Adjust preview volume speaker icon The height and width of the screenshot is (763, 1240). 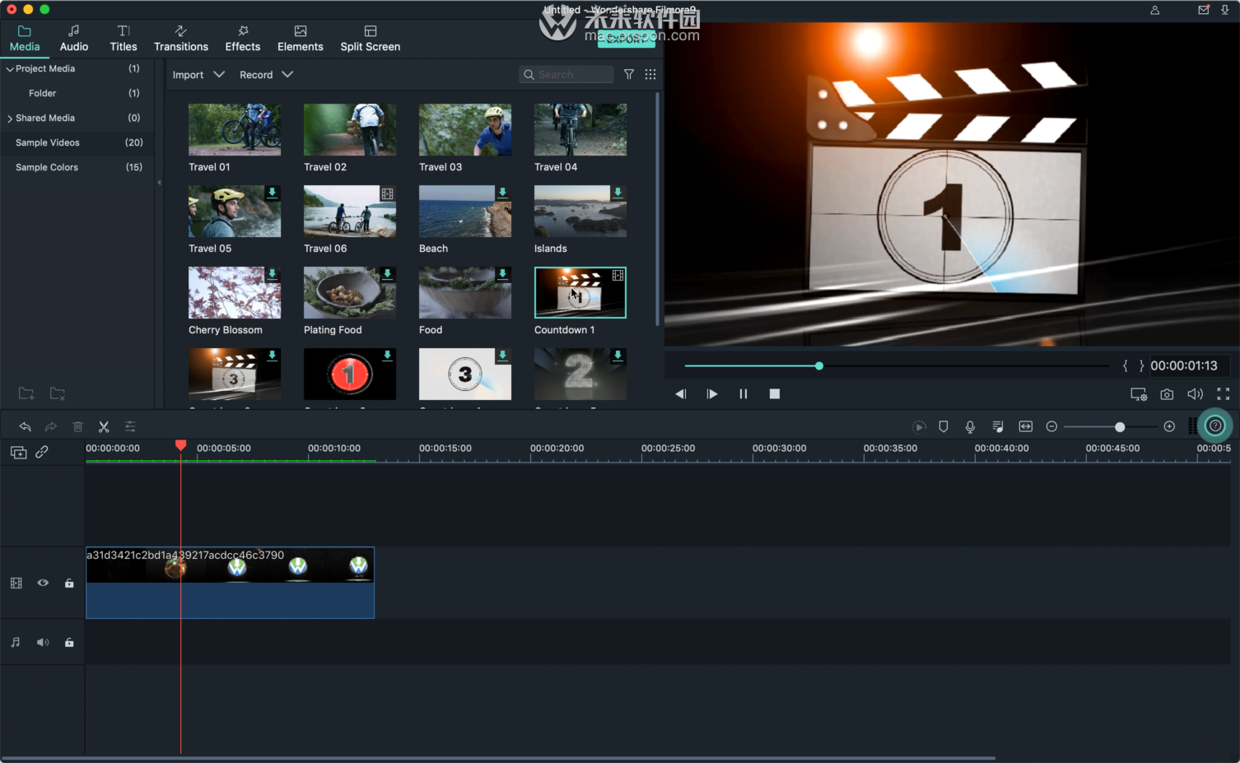pyautogui.click(x=1195, y=394)
